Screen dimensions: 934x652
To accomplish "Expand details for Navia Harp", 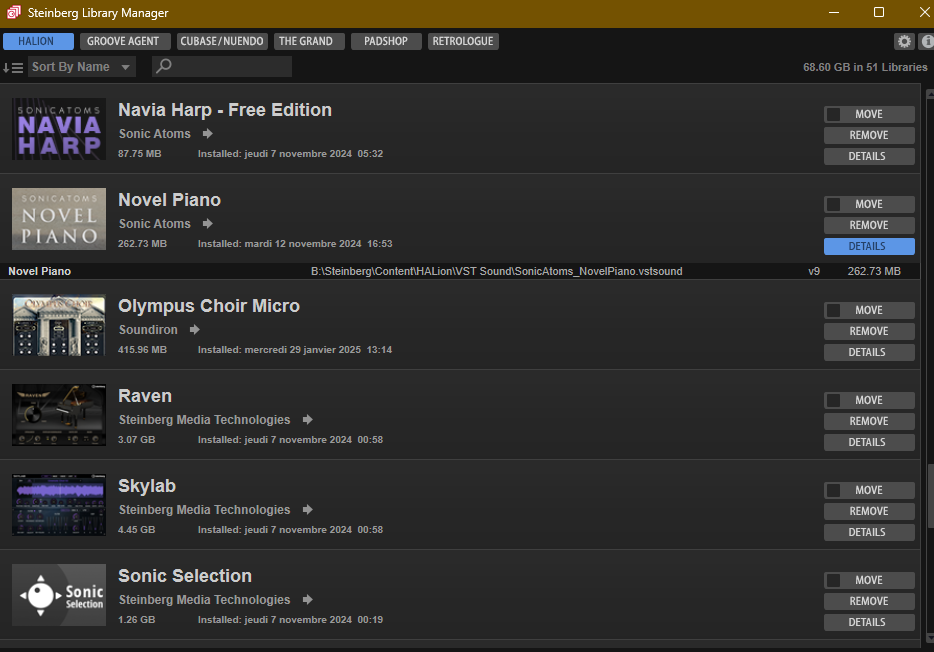I will pos(869,156).
